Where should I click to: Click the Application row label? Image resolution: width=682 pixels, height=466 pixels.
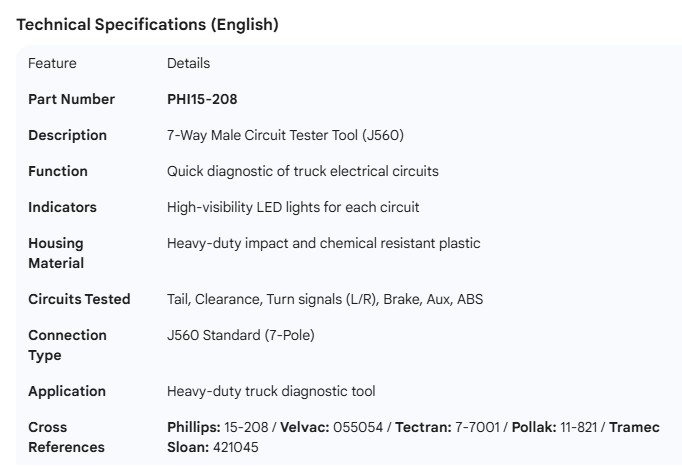click(x=67, y=391)
